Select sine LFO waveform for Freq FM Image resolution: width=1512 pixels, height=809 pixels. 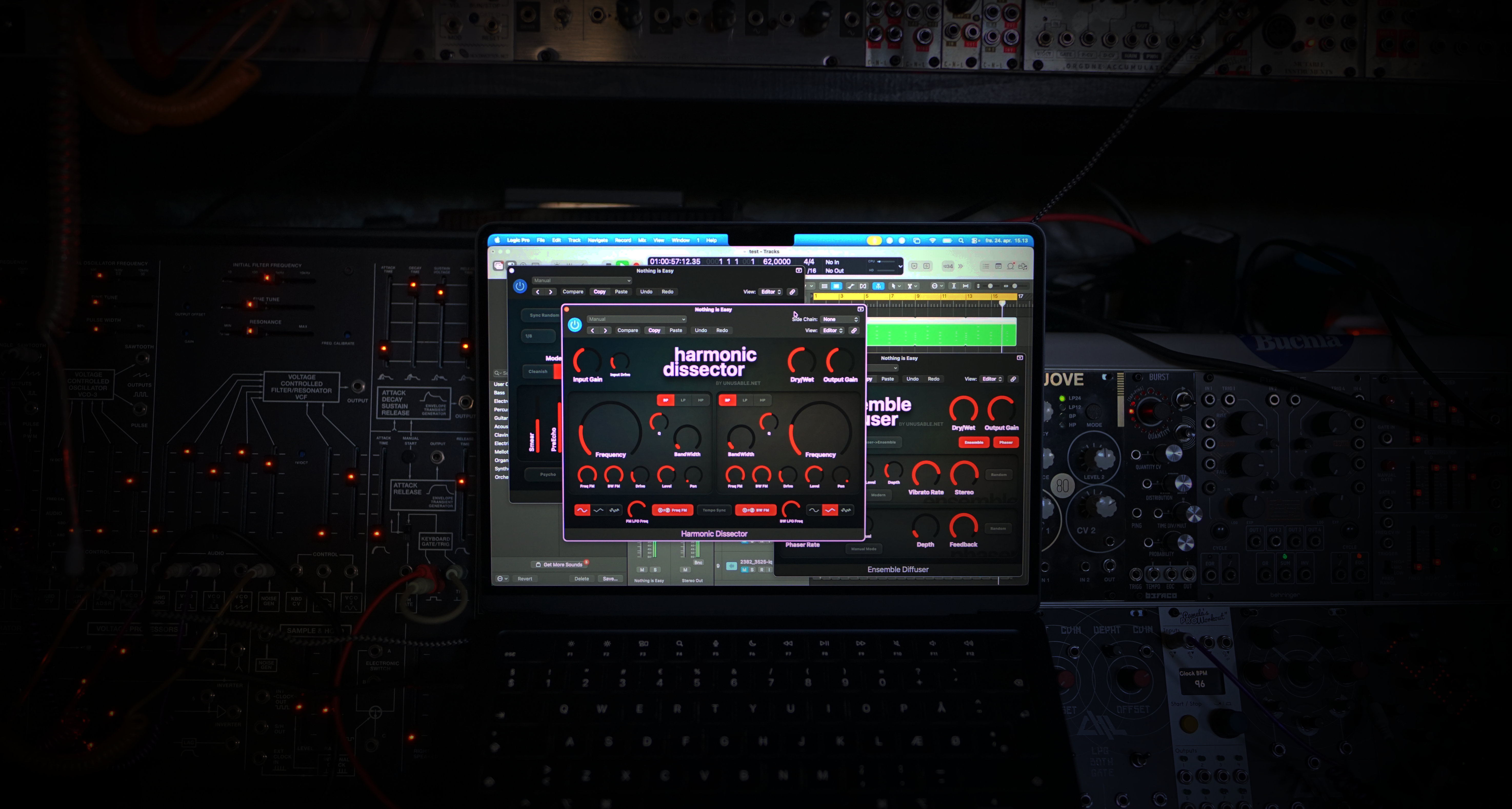point(582,510)
